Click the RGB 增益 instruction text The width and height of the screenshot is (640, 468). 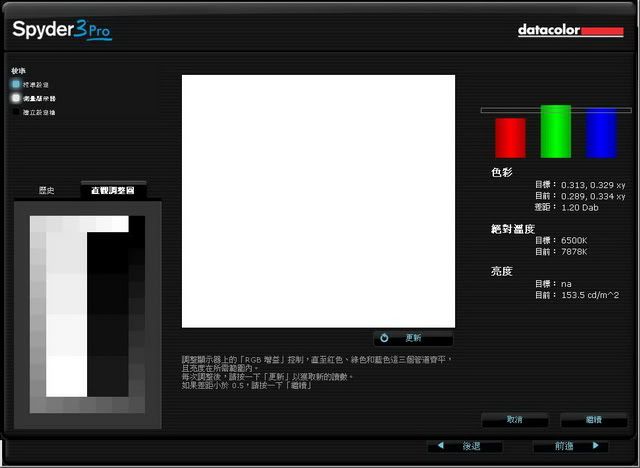[x=317, y=372]
